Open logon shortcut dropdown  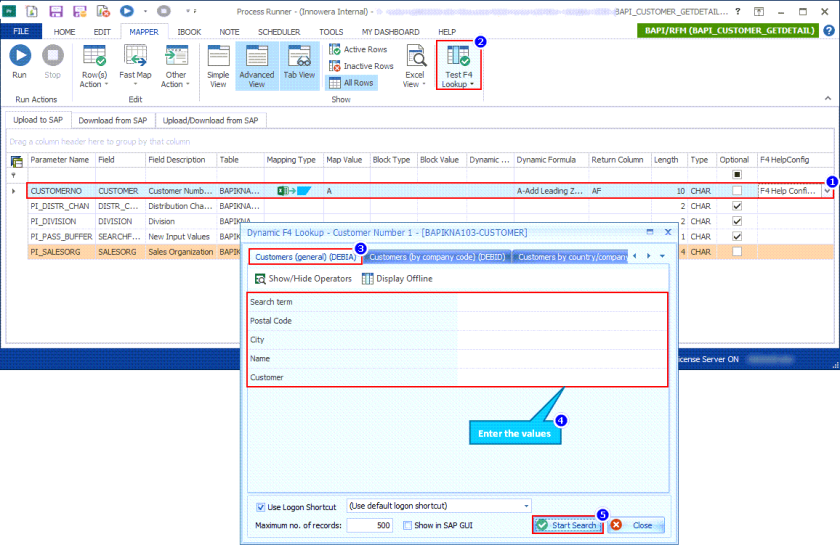[x=526, y=506]
